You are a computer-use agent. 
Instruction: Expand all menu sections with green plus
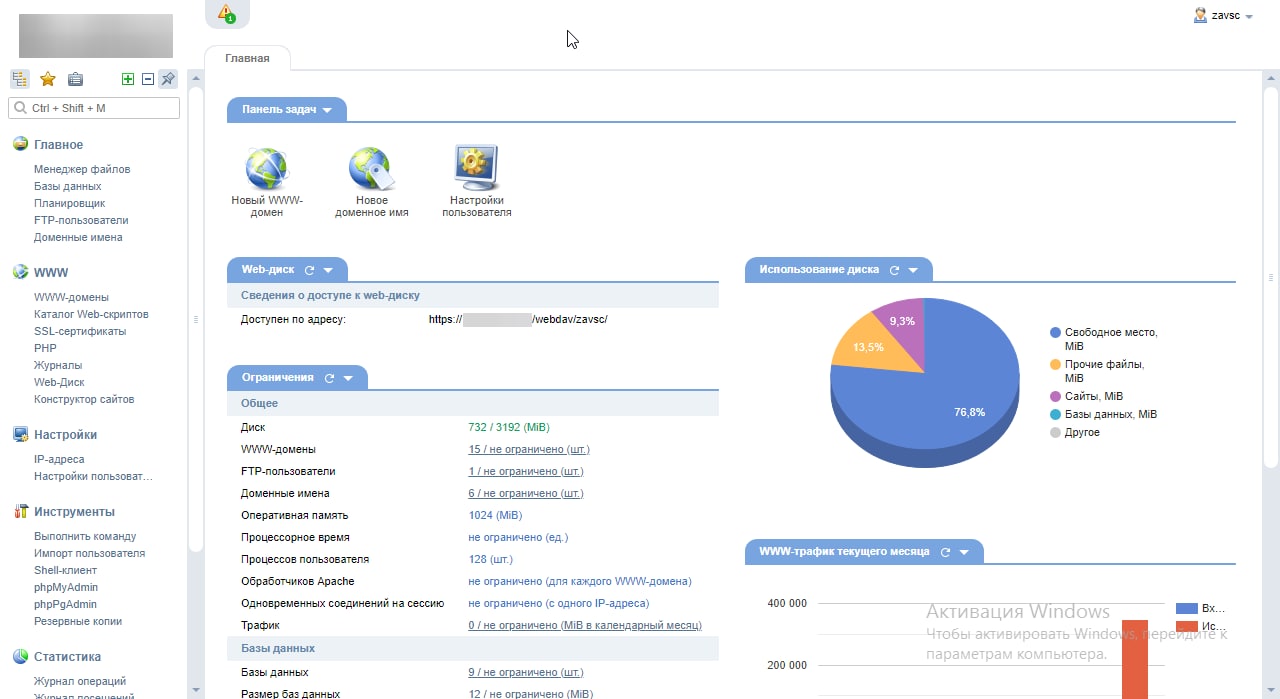[x=128, y=79]
